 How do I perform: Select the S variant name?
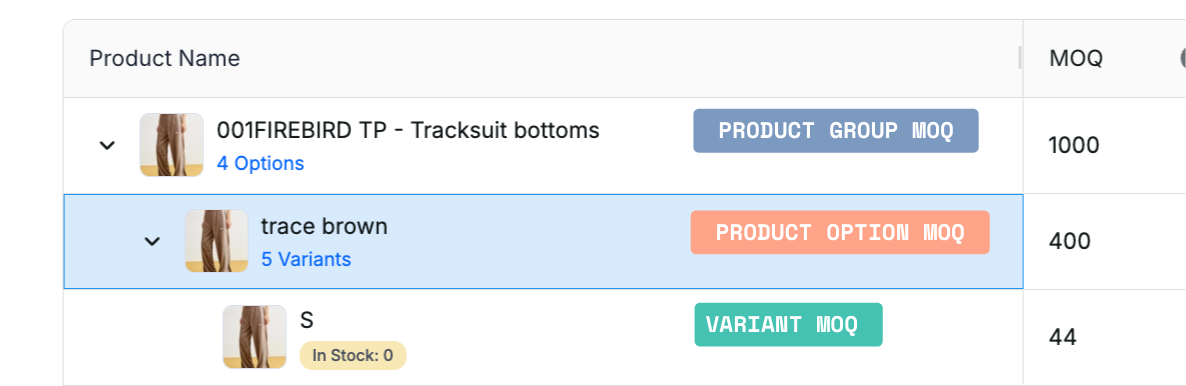click(306, 320)
